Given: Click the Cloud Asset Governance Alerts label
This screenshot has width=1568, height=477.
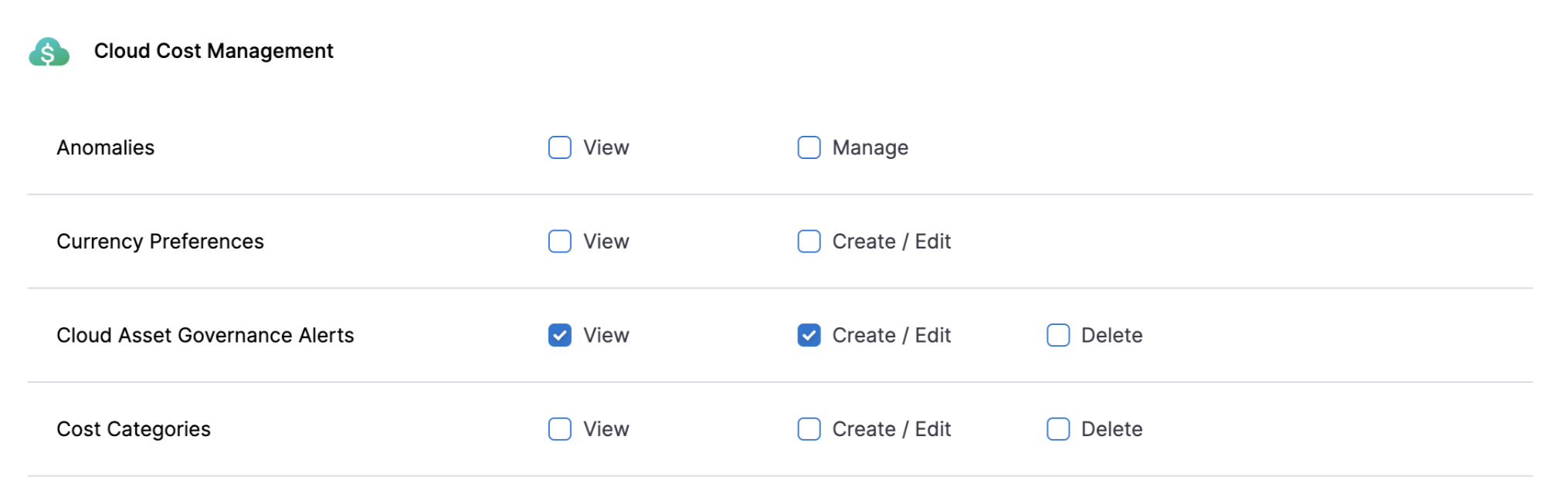Looking at the screenshot, I should click(x=205, y=335).
